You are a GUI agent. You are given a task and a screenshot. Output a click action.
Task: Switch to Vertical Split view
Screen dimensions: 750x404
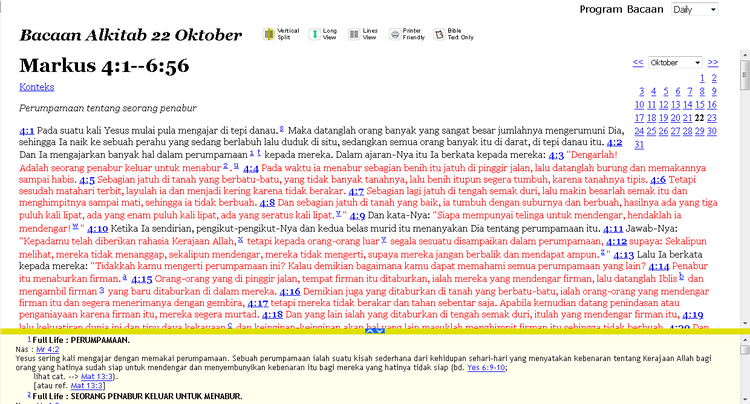(x=281, y=34)
